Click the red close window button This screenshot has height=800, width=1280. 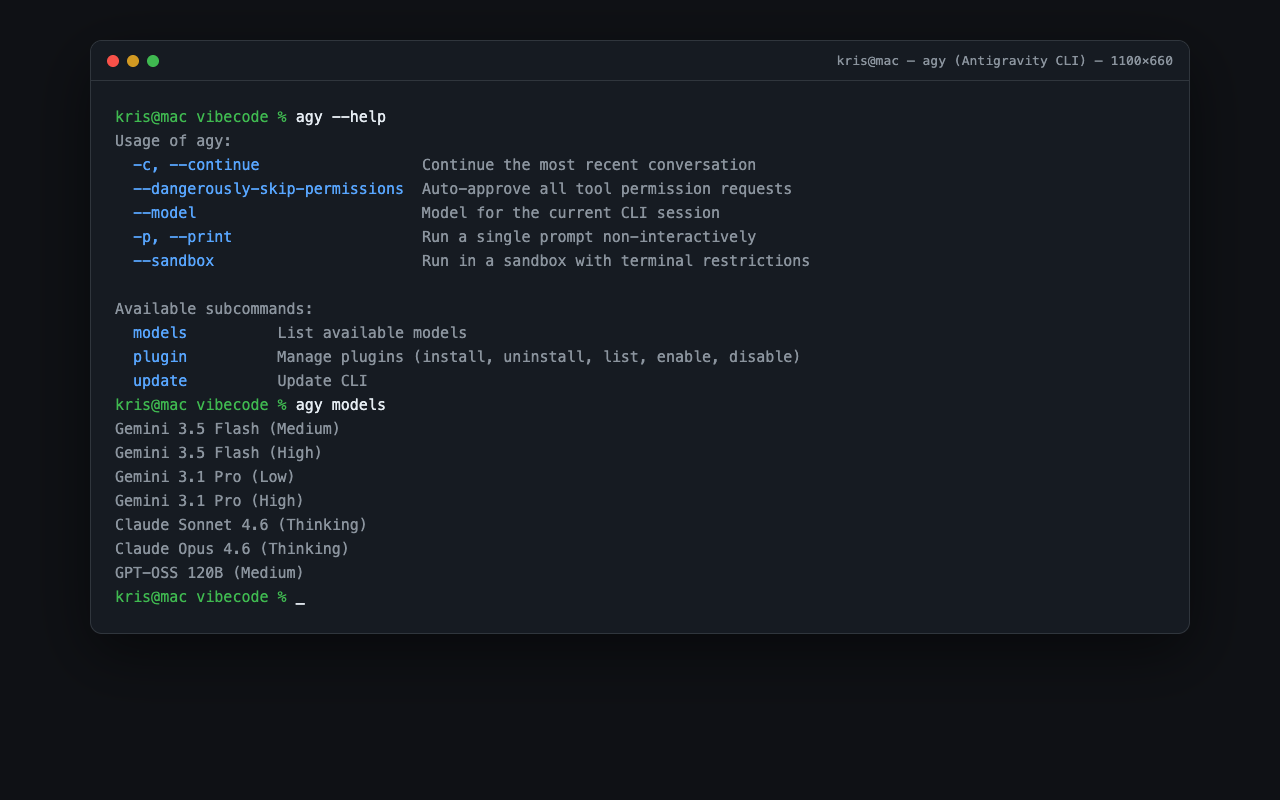(113, 61)
